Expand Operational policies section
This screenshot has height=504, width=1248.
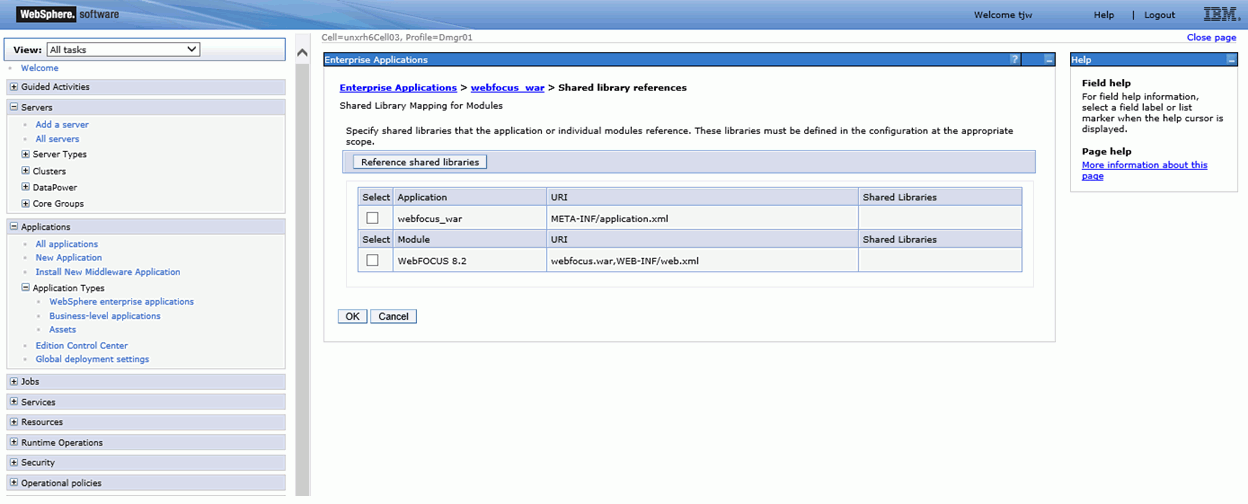[x=13, y=483]
